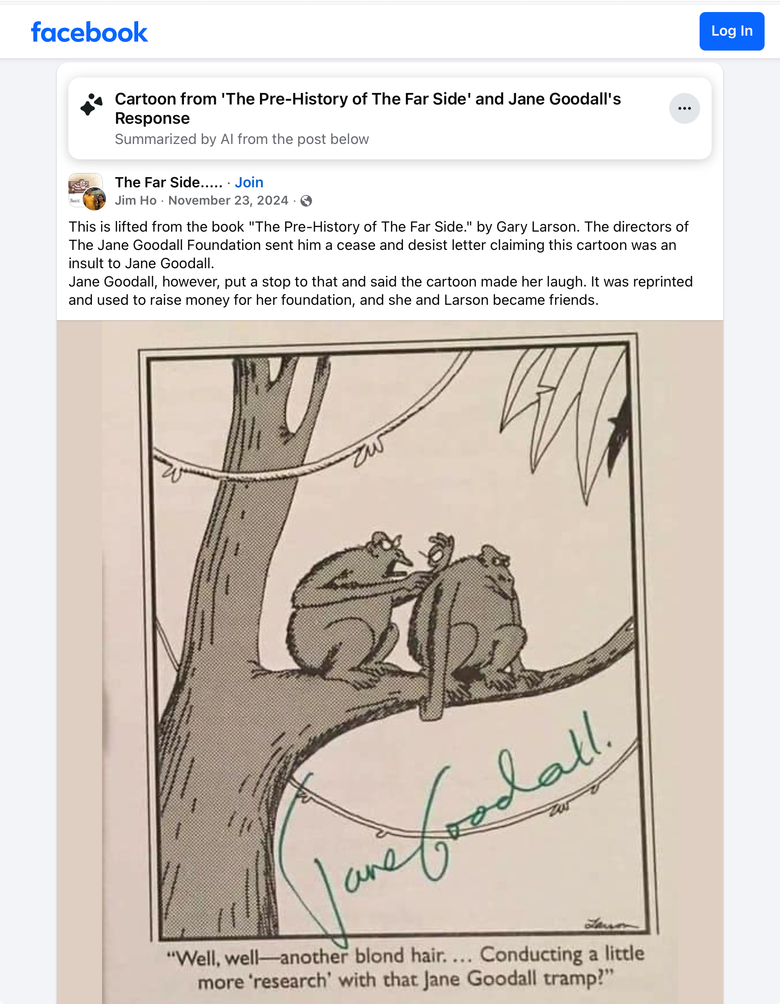Click the globe public audience icon
Screen dimensions: 780x1004
tap(306, 201)
